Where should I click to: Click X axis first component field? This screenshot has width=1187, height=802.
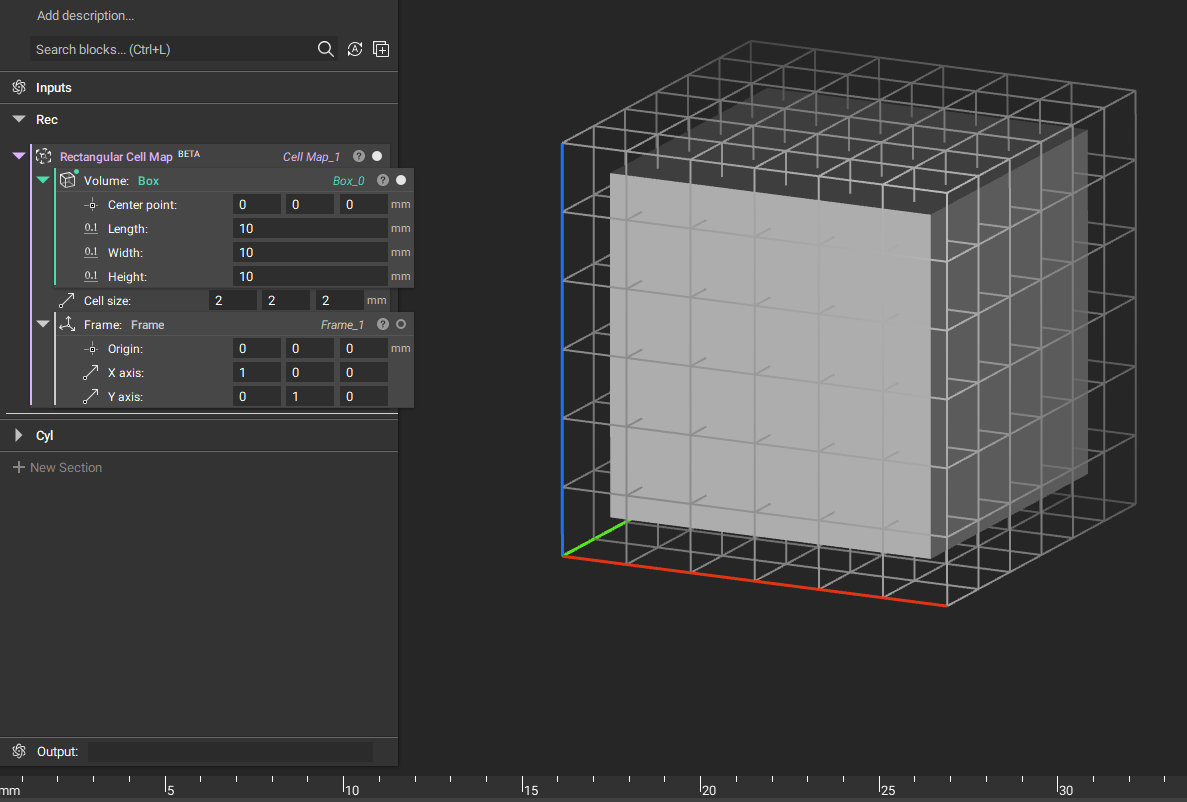point(257,373)
